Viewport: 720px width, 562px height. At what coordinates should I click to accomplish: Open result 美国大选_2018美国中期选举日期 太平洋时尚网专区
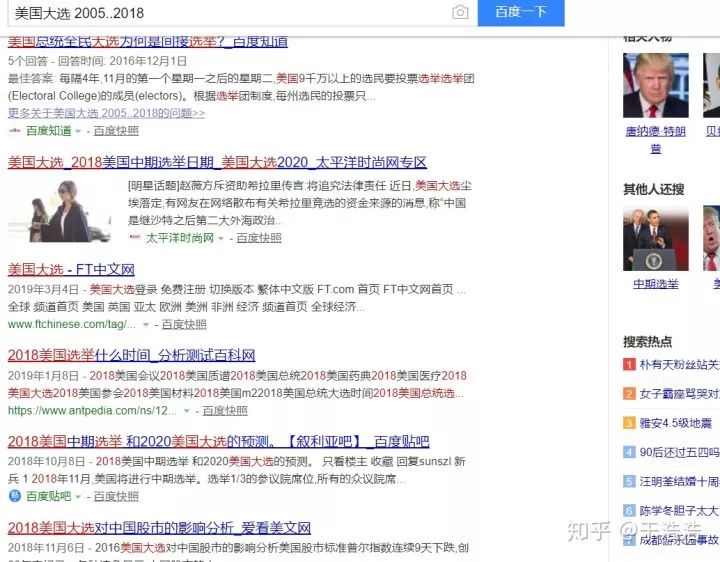(217, 162)
